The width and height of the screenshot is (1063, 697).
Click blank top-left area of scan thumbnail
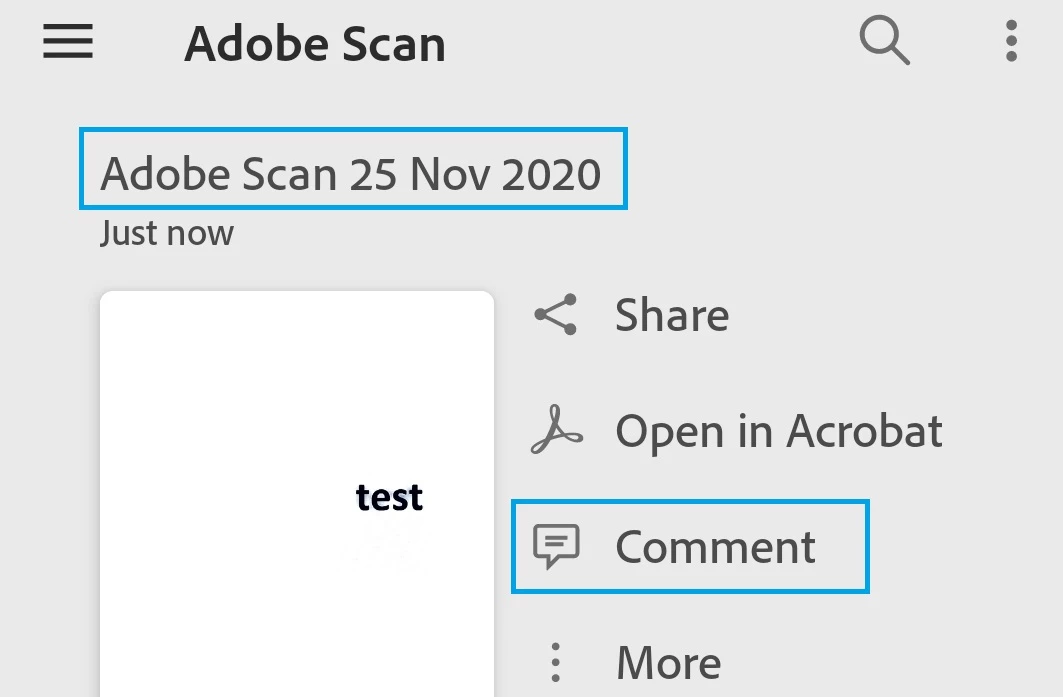click(x=170, y=350)
